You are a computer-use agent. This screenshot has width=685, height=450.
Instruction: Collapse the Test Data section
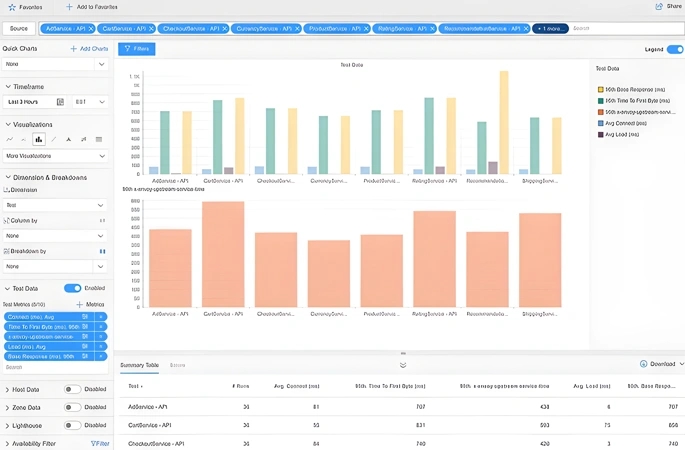pyautogui.click(x=7, y=288)
